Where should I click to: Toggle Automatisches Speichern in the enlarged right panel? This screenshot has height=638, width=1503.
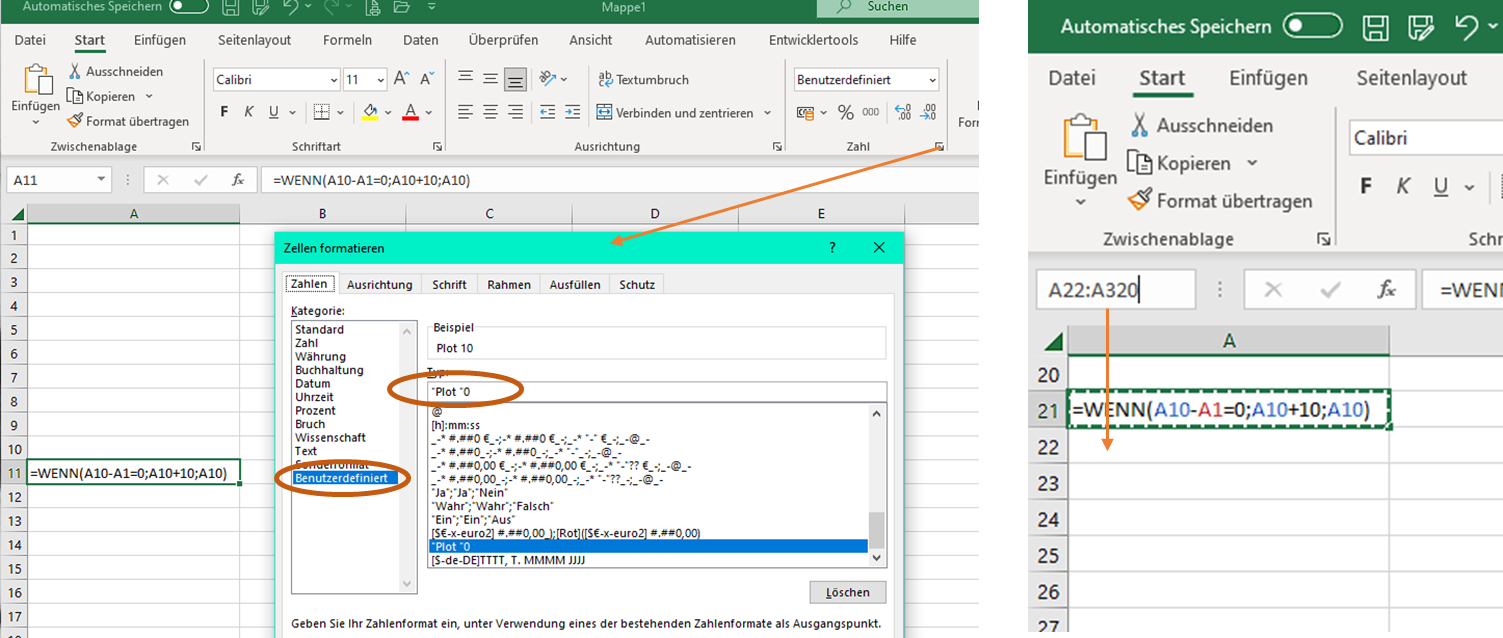pos(1312,26)
